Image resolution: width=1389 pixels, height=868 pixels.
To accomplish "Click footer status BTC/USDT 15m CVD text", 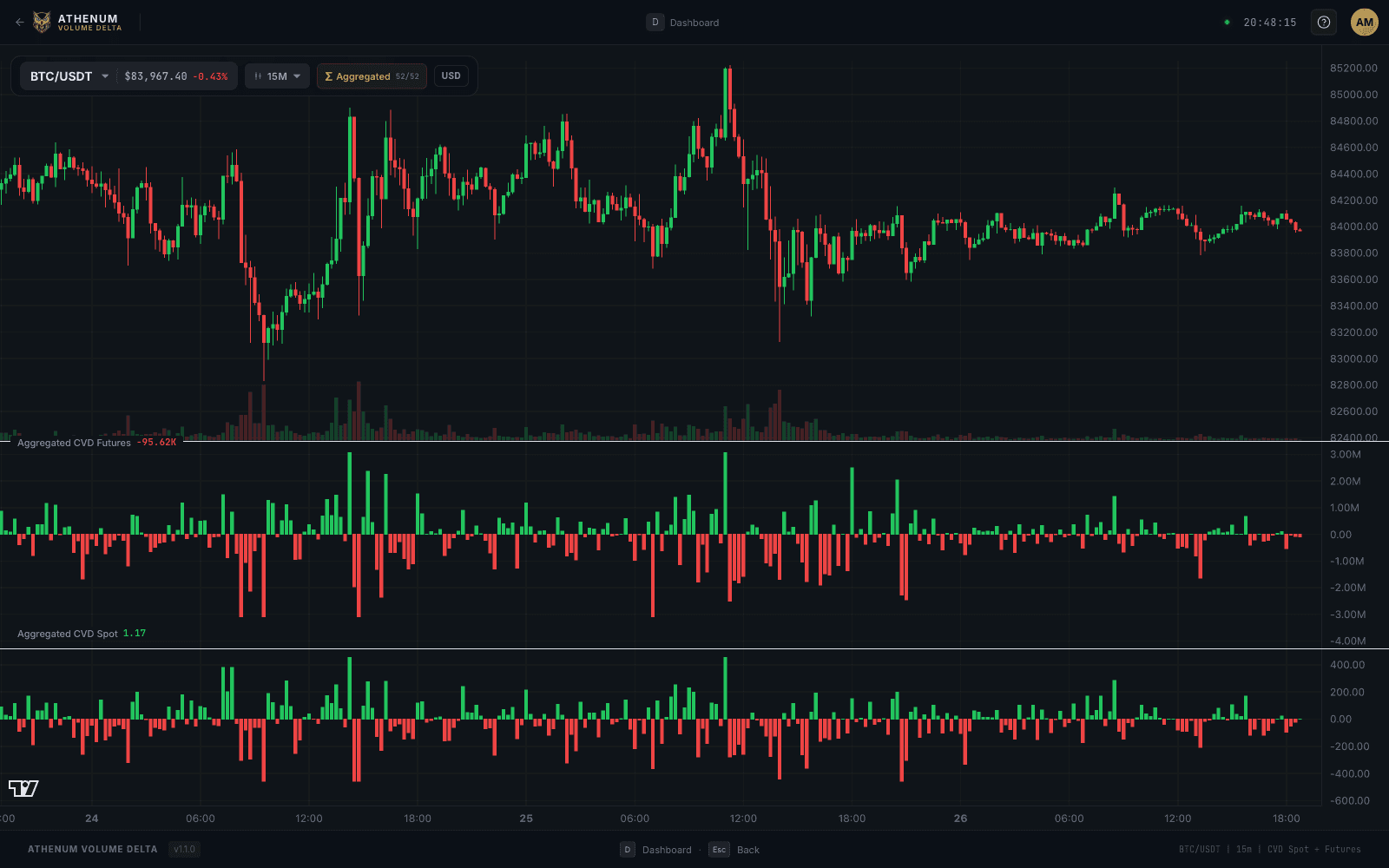I will [x=1269, y=850].
